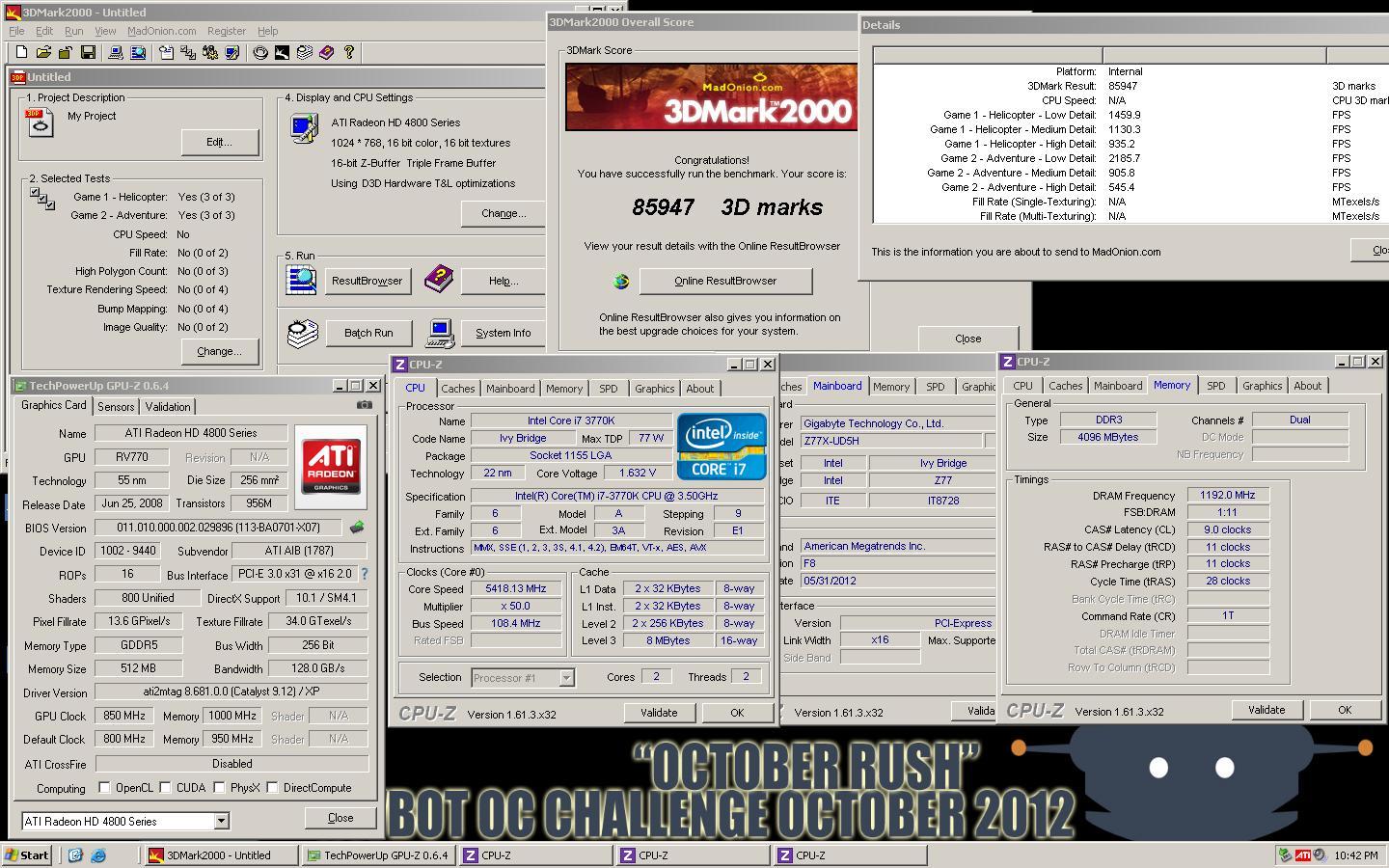Viewport: 1389px width, 868px height.
Task: Click the BIOS save chip icon in GPU-Z
Action: pyautogui.click(x=357, y=528)
